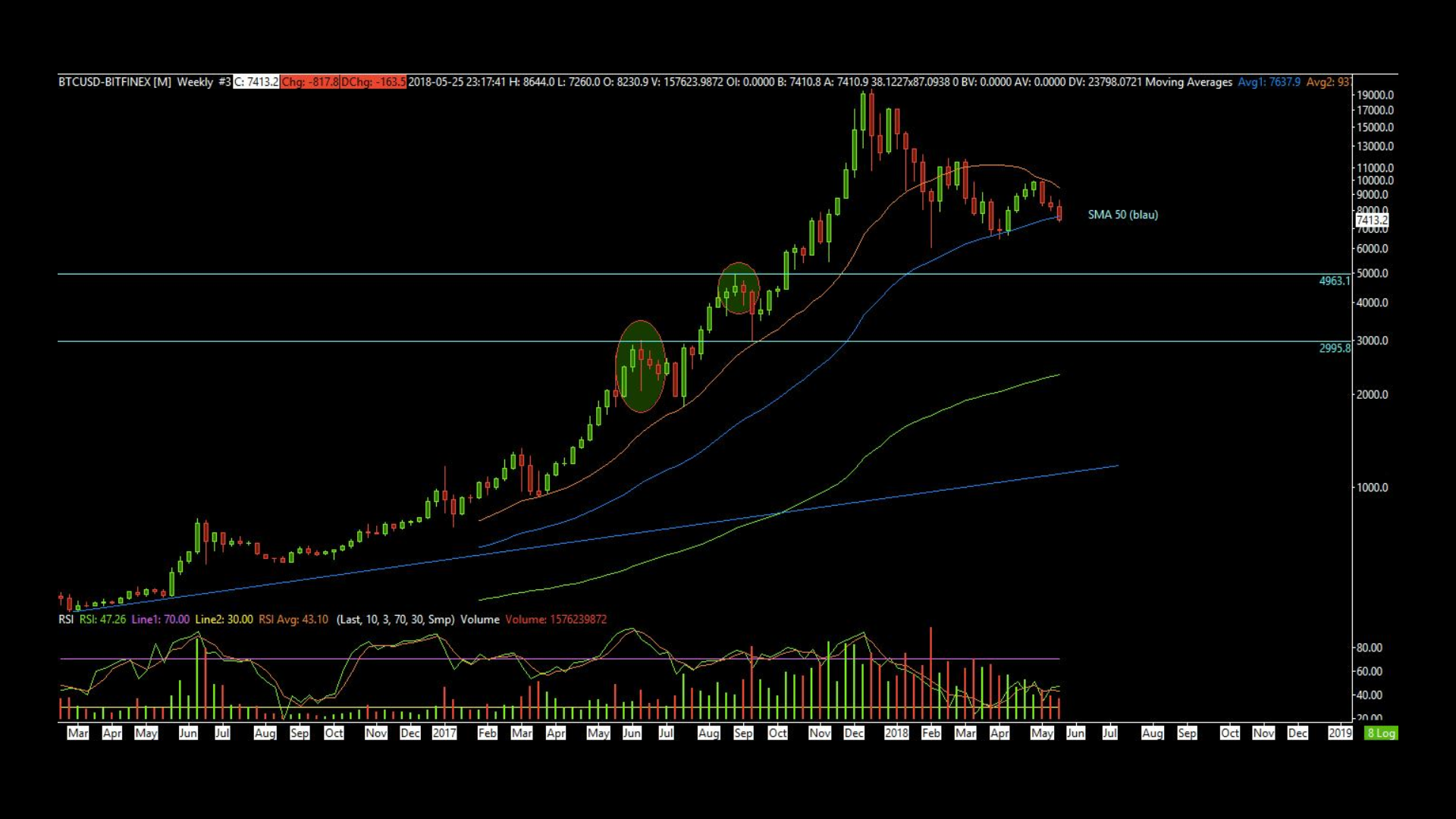Select the 4963.1 horizontal line label

click(x=1334, y=281)
